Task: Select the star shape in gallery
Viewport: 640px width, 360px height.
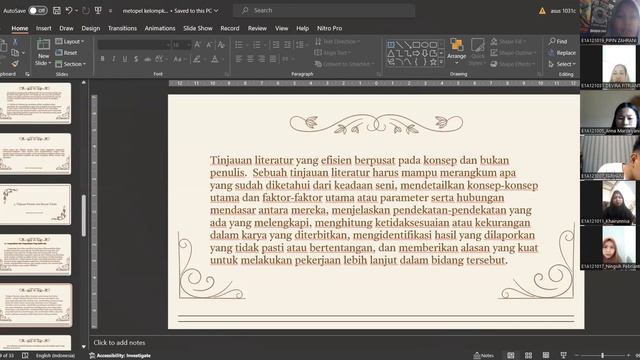Action: coord(433,62)
